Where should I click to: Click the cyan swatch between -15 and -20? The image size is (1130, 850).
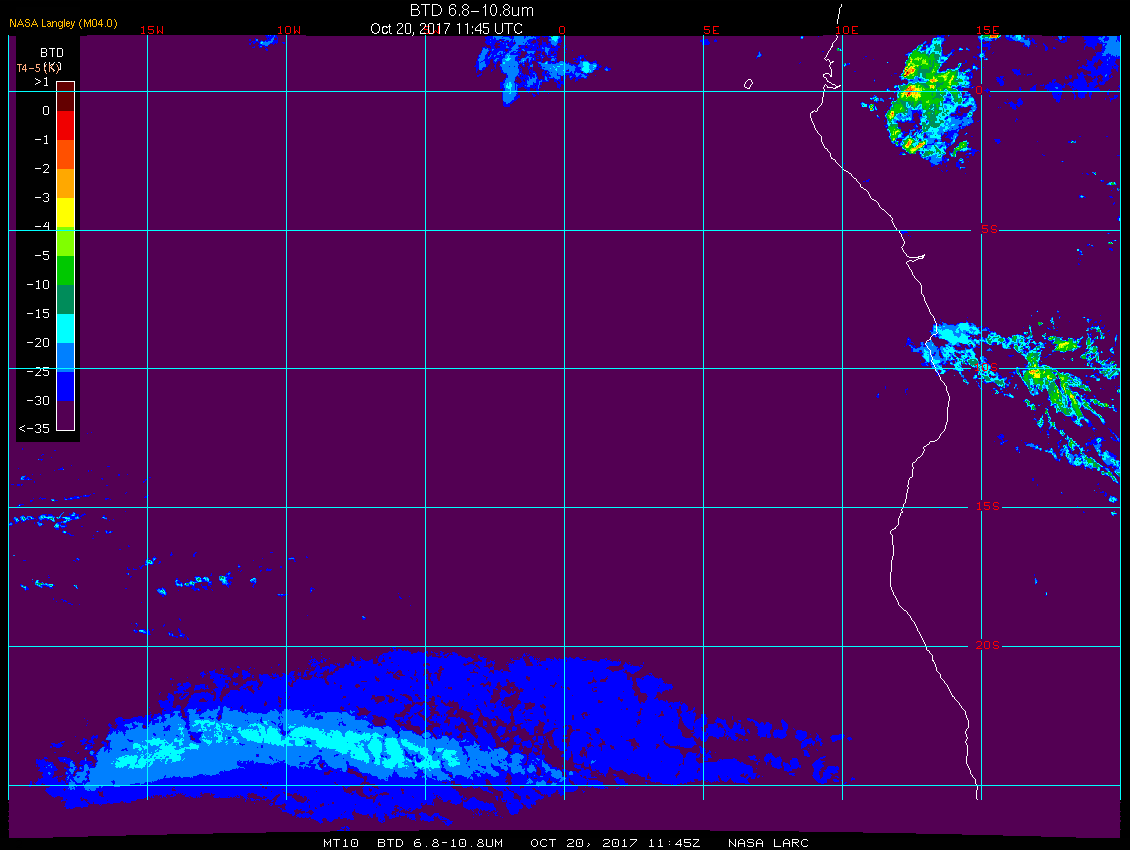pos(66,328)
